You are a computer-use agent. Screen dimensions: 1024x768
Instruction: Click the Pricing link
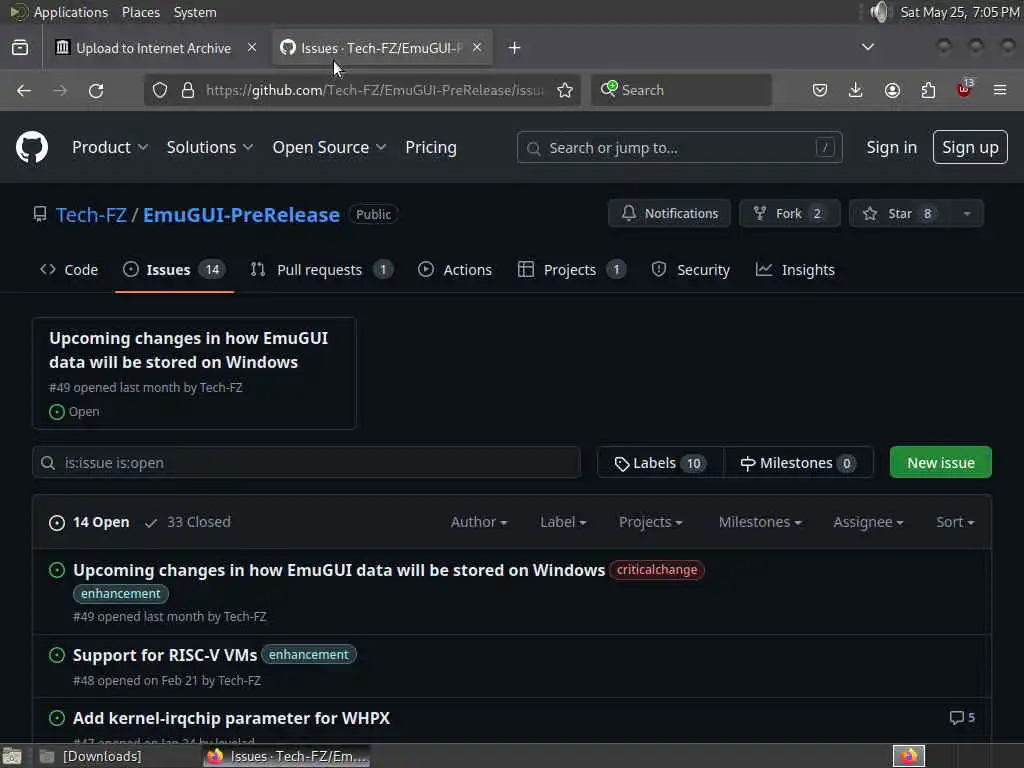click(430, 148)
